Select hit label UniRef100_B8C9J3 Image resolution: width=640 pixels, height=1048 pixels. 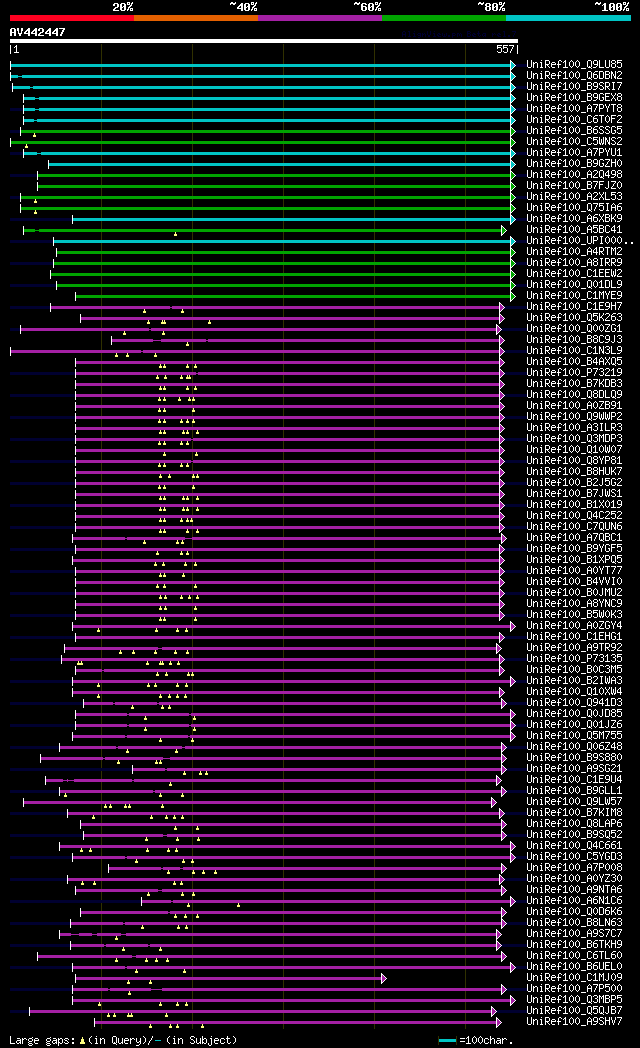(574, 340)
